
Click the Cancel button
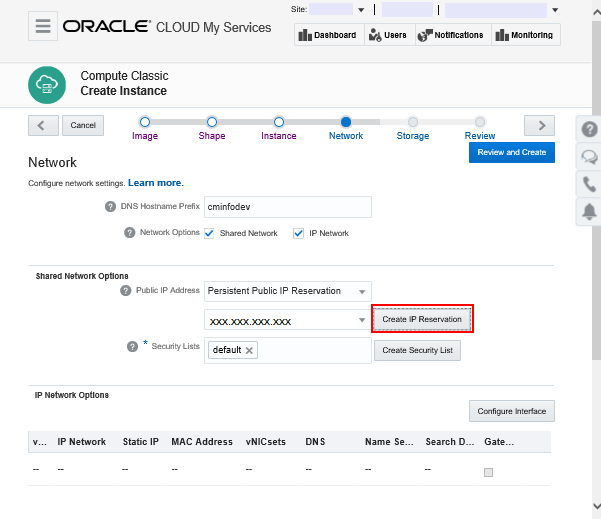(x=83, y=125)
